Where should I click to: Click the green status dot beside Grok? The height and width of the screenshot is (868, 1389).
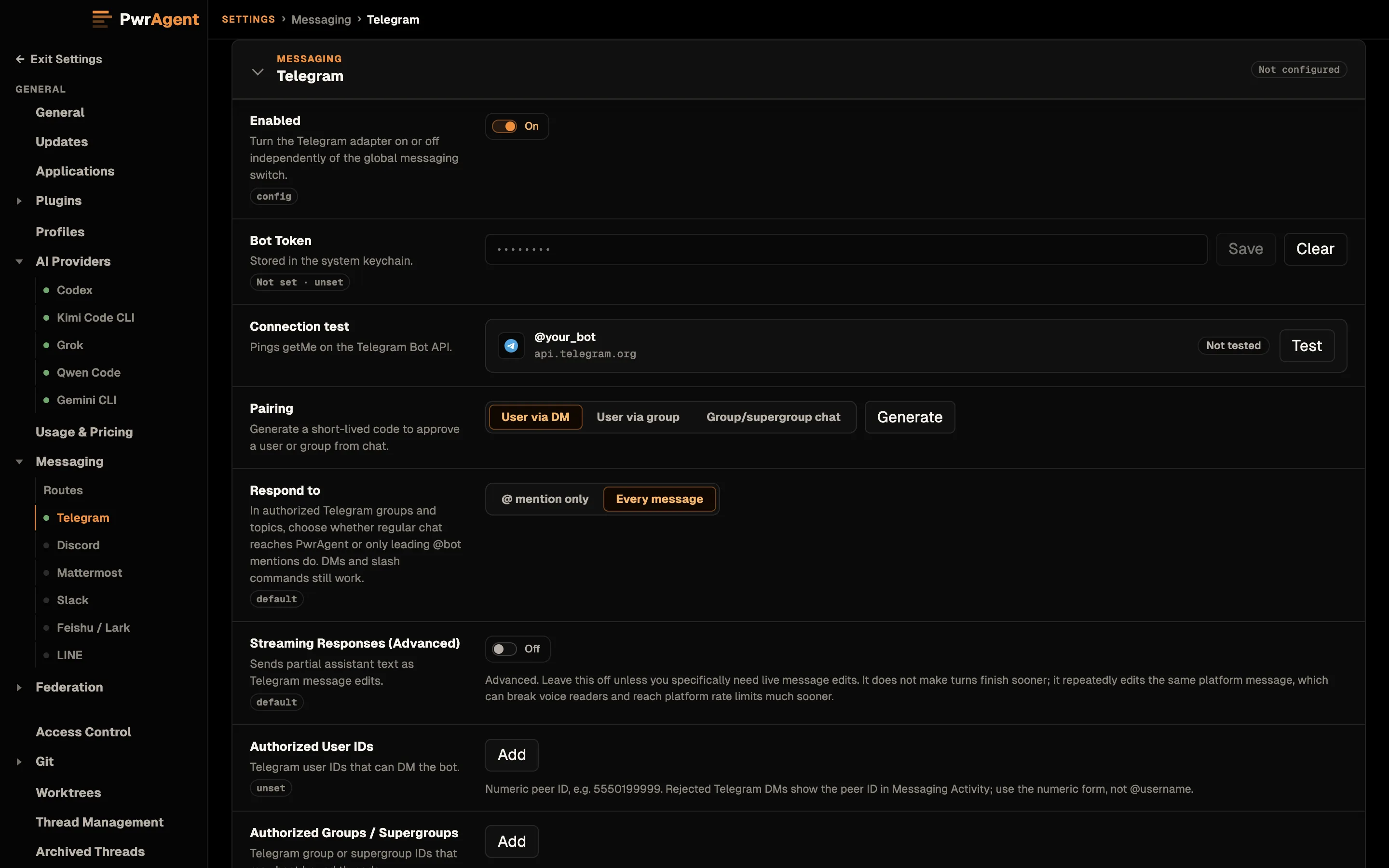click(x=46, y=345)
